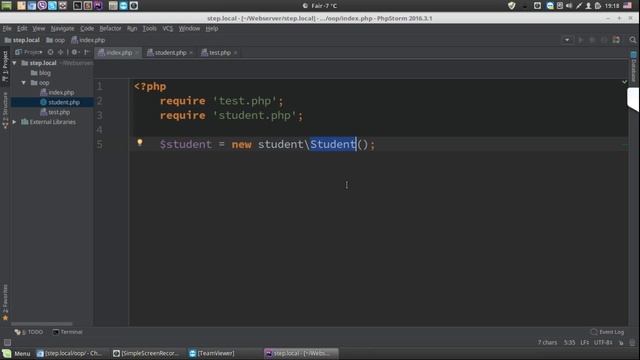Click the shield update manager tray icon
The width and height of the screenshot is (640, 360).
pos(511,6)
